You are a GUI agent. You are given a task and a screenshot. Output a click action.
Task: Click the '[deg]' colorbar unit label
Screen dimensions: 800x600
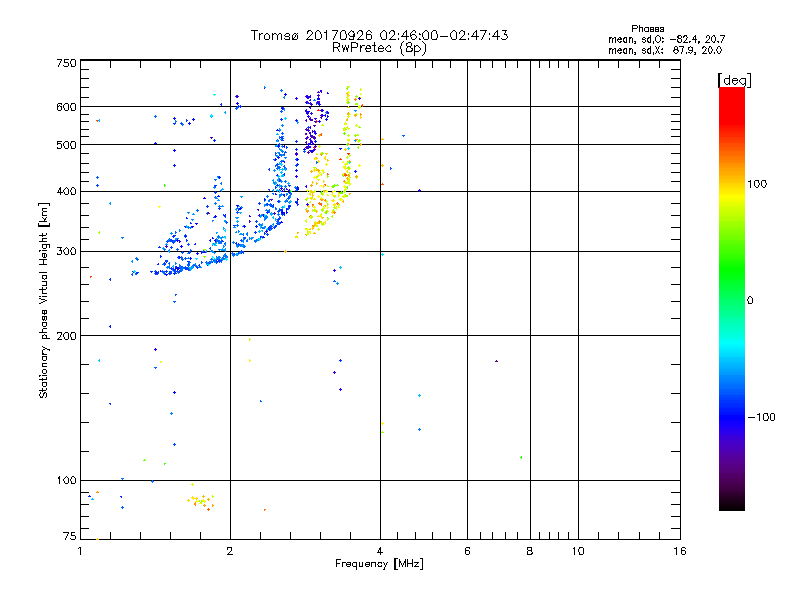(734, 80)
